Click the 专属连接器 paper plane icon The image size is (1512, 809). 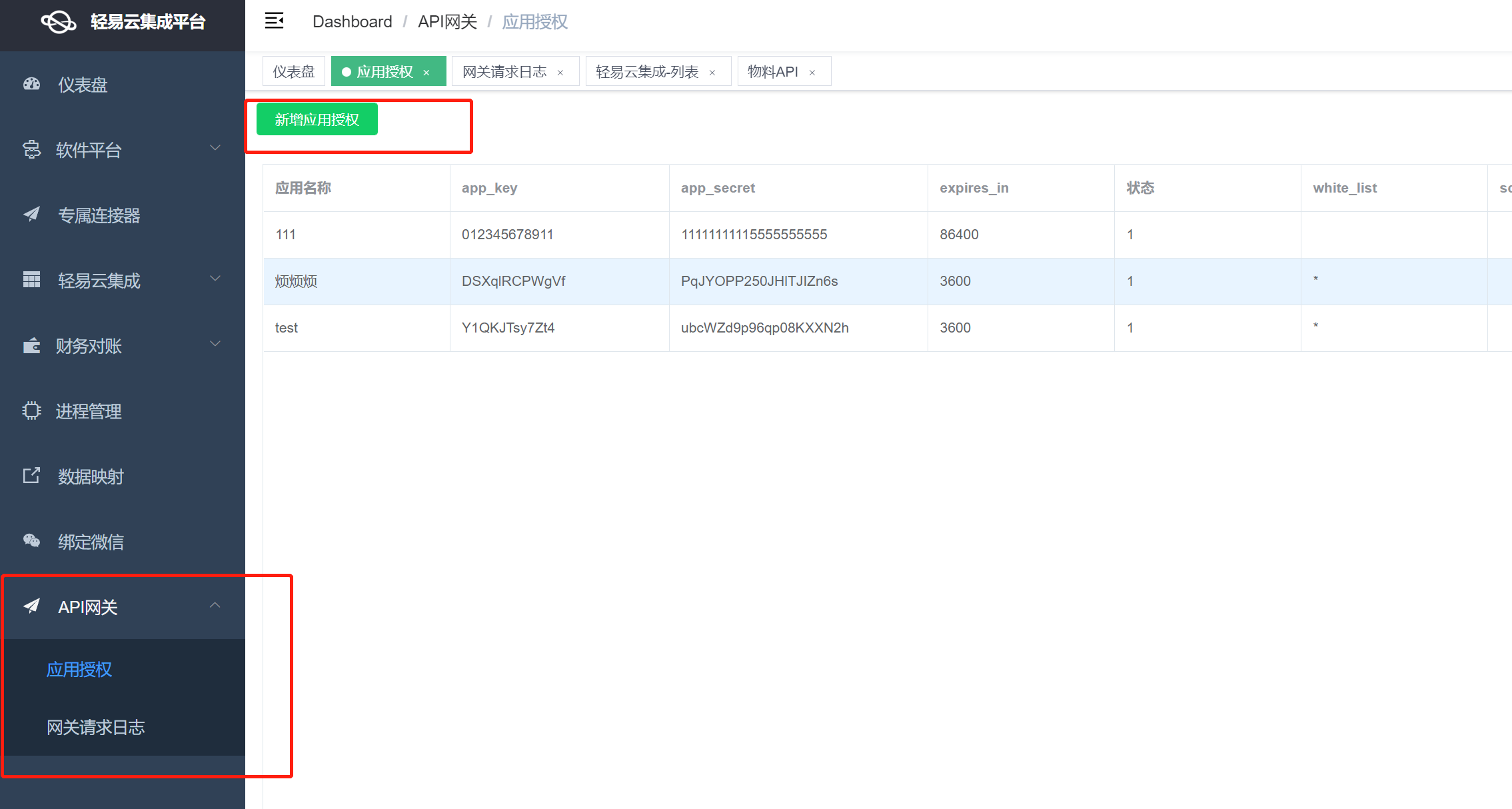tap(31, 215)
